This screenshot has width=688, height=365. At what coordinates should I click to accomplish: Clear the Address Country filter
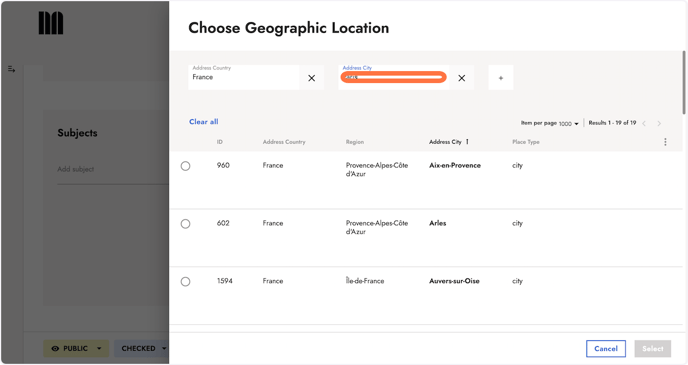[x=312, y=78]
